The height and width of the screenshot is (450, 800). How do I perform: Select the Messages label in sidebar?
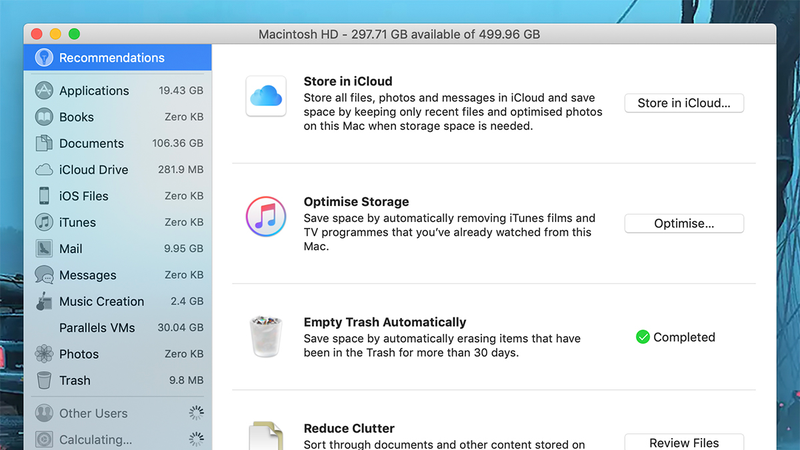click(x=88, y=275)
